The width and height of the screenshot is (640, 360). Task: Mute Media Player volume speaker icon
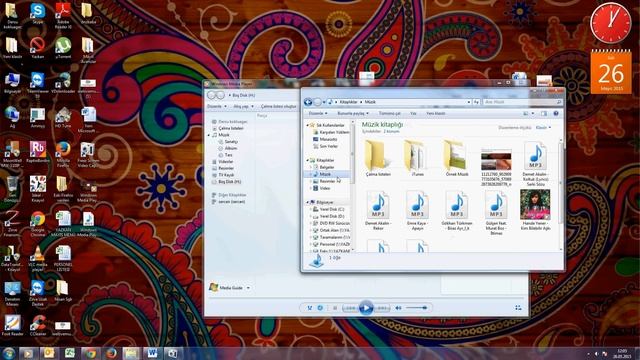coord(398,308)
